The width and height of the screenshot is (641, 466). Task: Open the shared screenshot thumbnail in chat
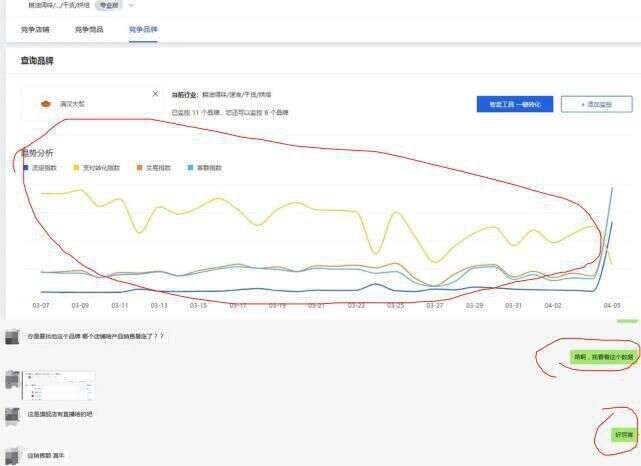click(59, 384)
